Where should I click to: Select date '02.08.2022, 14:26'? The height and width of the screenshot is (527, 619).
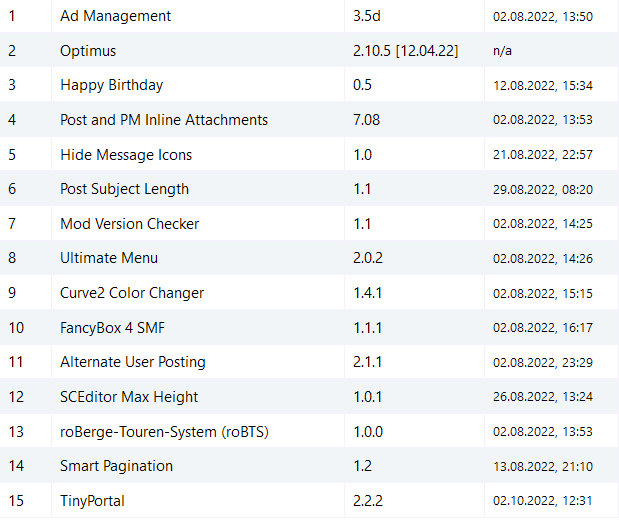click(x=543, y=259)
